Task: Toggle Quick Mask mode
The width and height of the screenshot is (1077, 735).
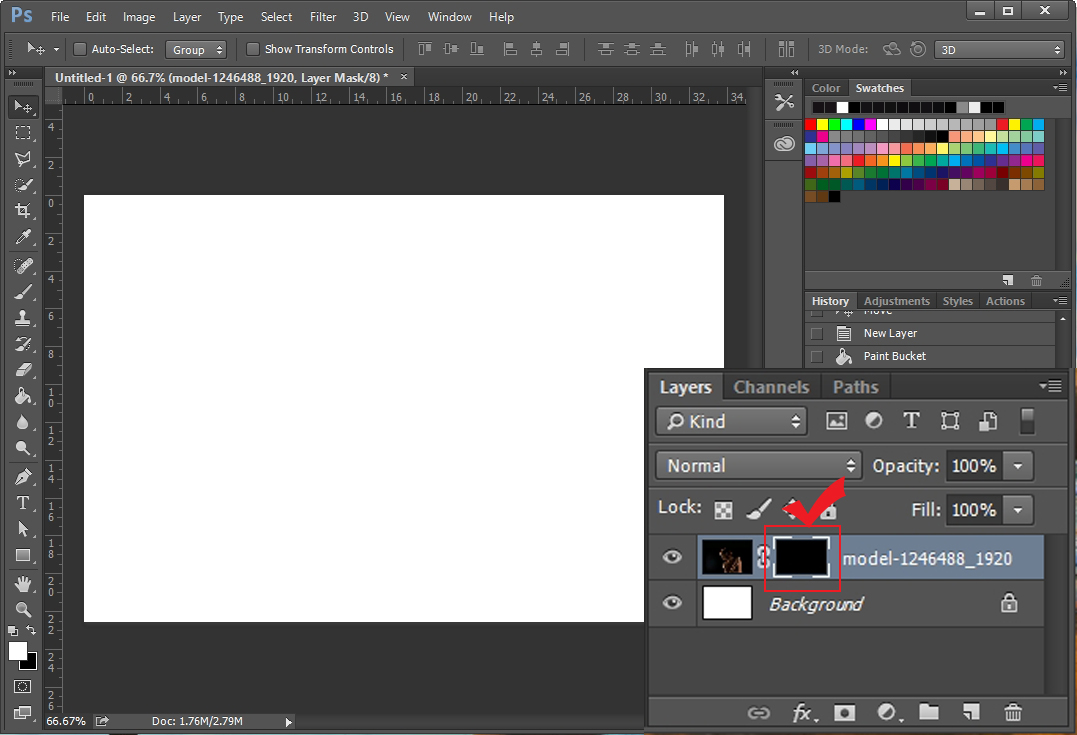Action: click(x=23, y=686)
